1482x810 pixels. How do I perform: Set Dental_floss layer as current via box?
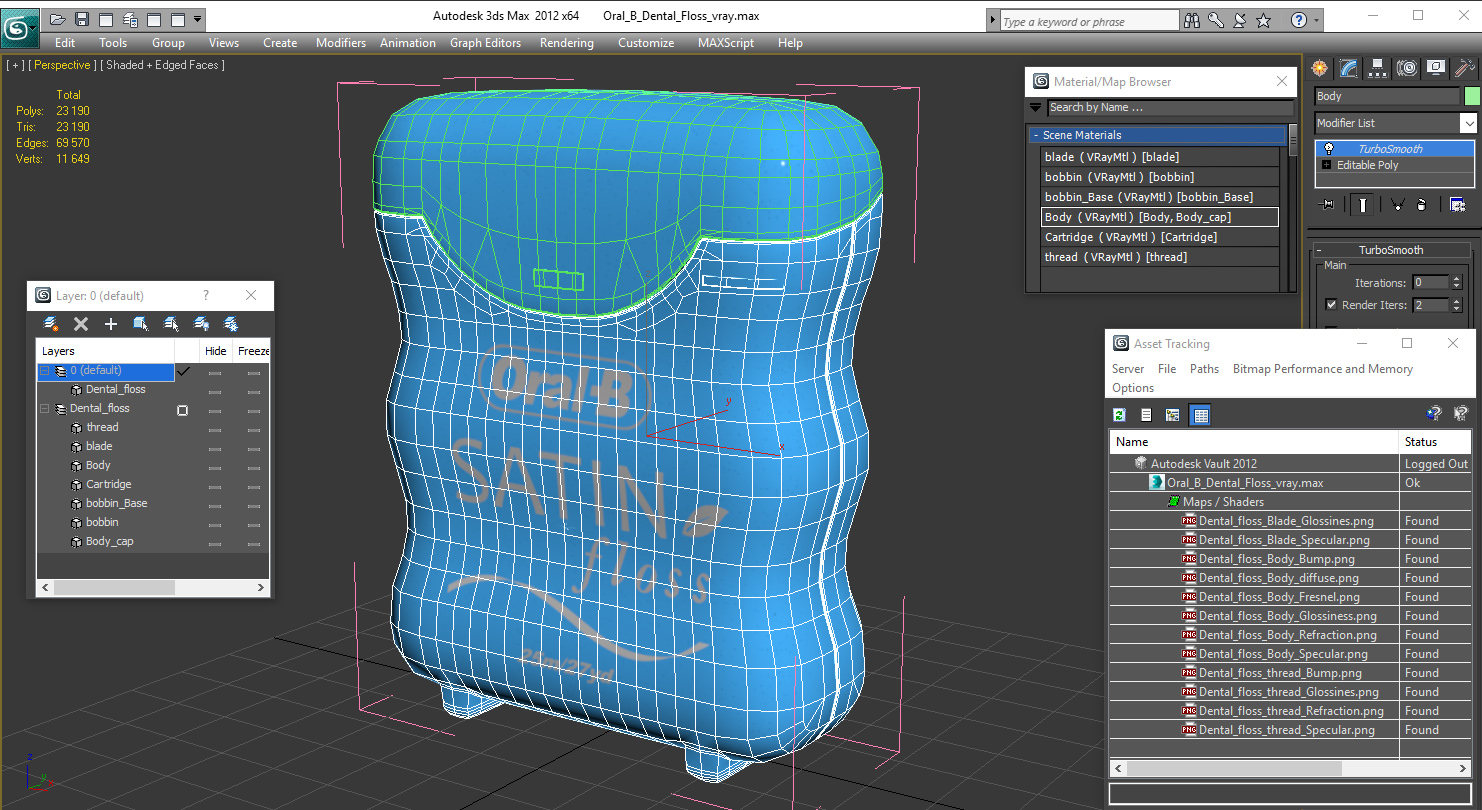tap(182, 410)
